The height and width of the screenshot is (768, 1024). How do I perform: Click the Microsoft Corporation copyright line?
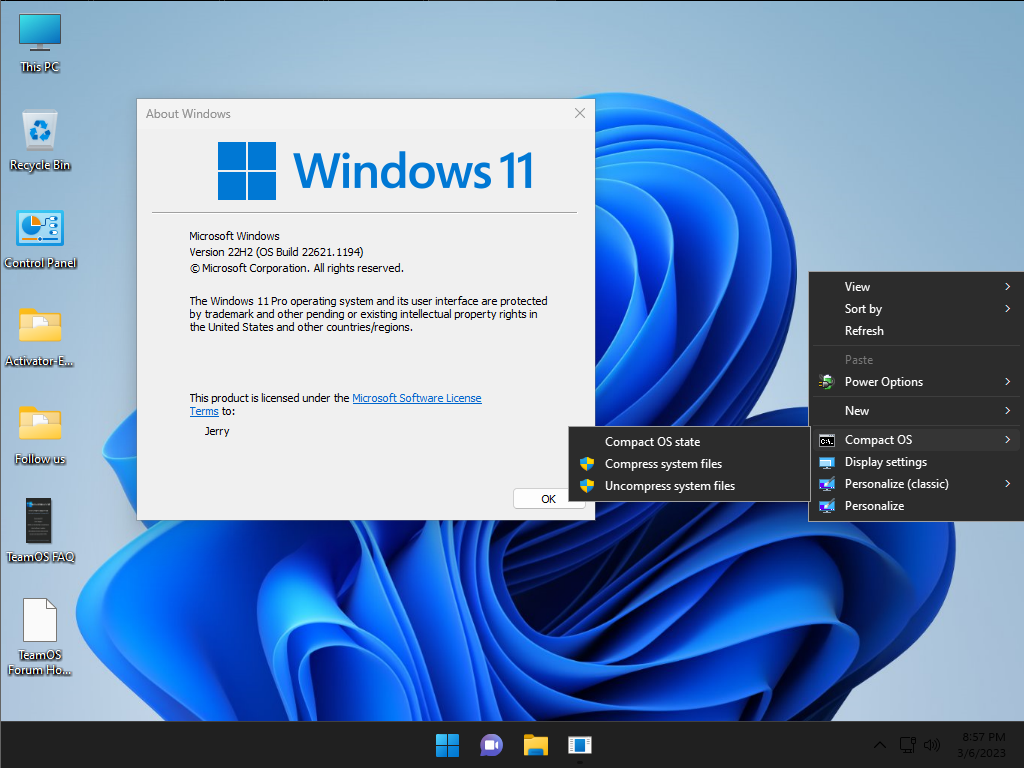(296, 268)
